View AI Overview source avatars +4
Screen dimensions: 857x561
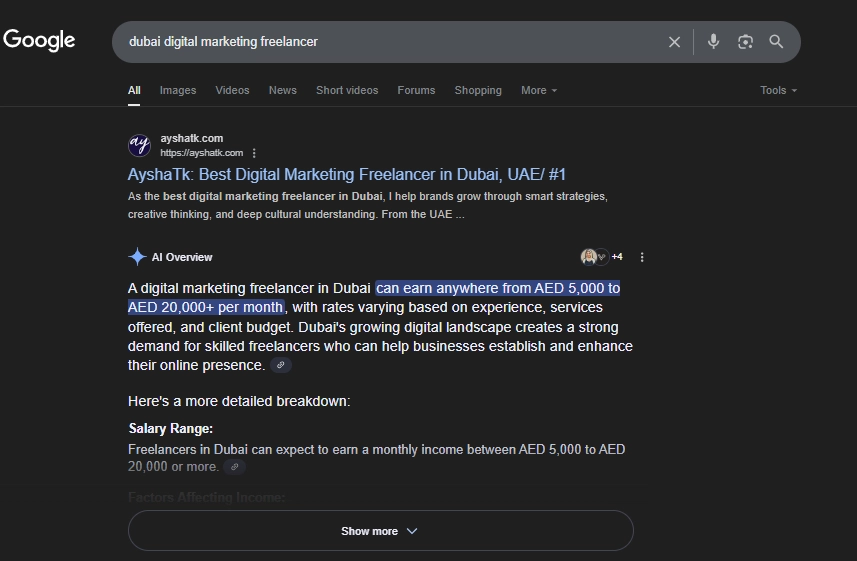point(601,256)
